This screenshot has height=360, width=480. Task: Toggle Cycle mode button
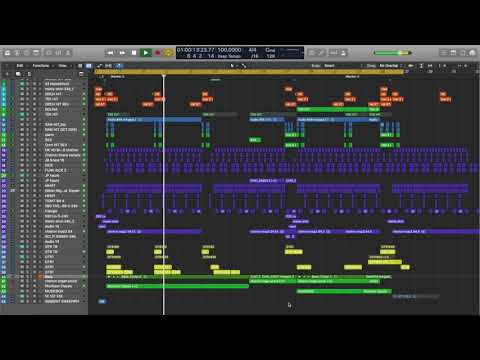tap(168, 53)
